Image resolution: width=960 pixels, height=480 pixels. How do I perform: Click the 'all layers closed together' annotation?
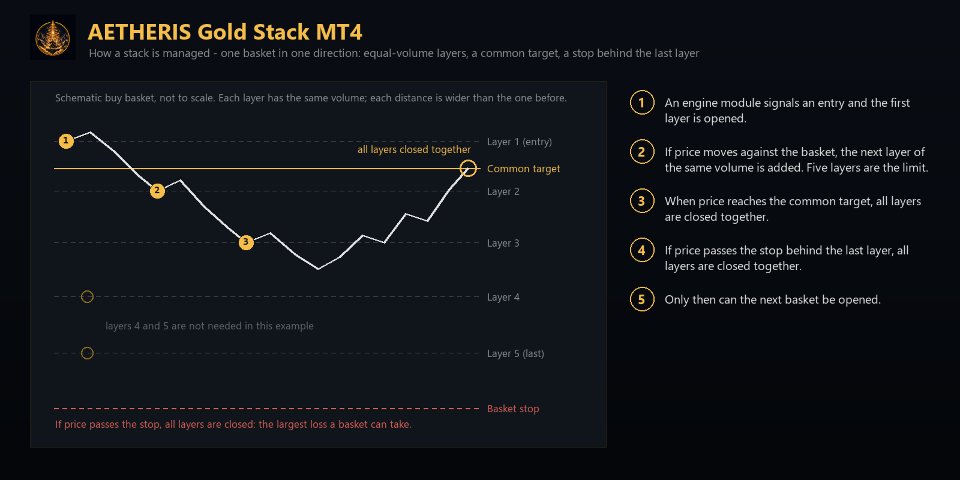(x=414, y=150)
